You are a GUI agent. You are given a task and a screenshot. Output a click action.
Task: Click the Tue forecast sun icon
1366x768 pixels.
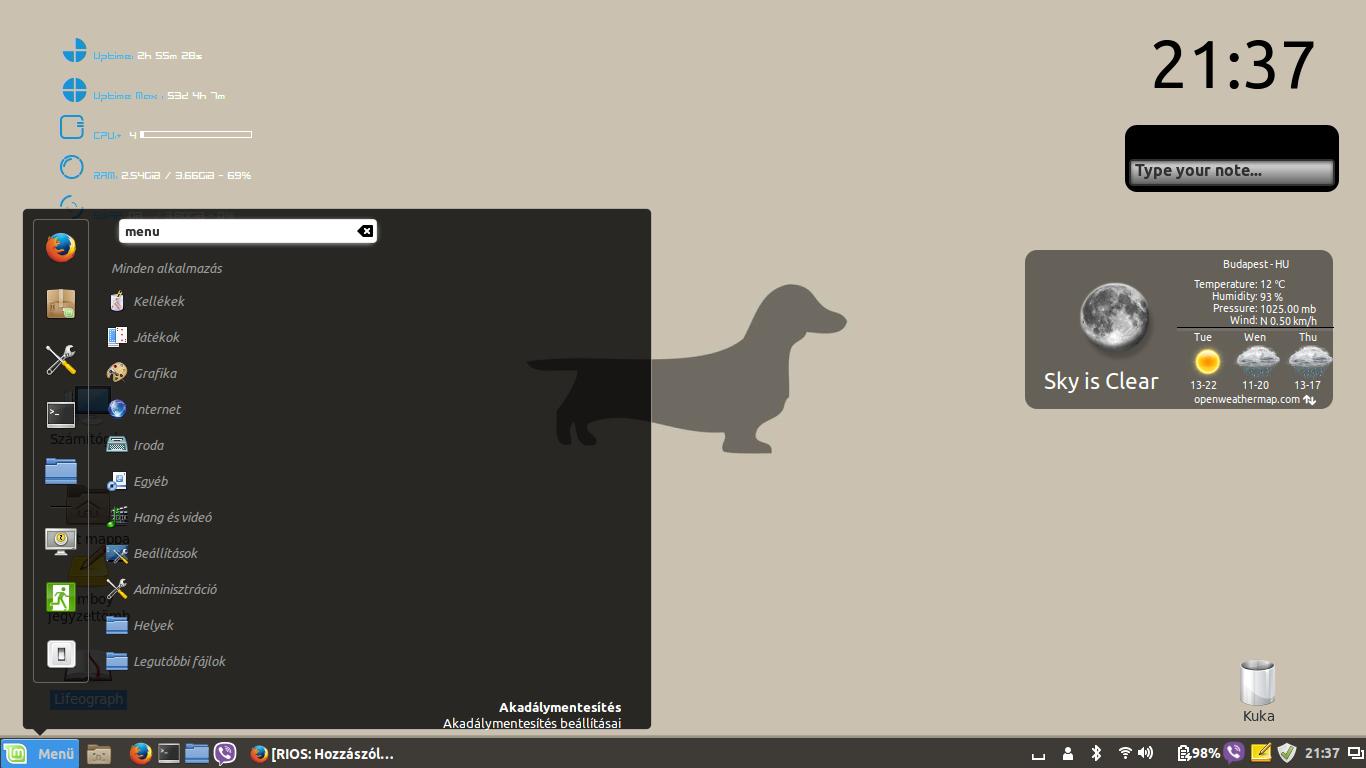(x=1207, y=361)
